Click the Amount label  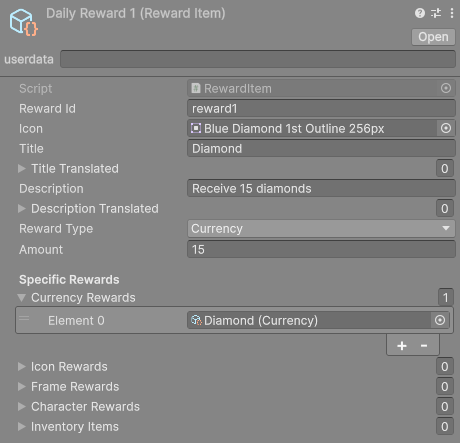coord(41,250)
